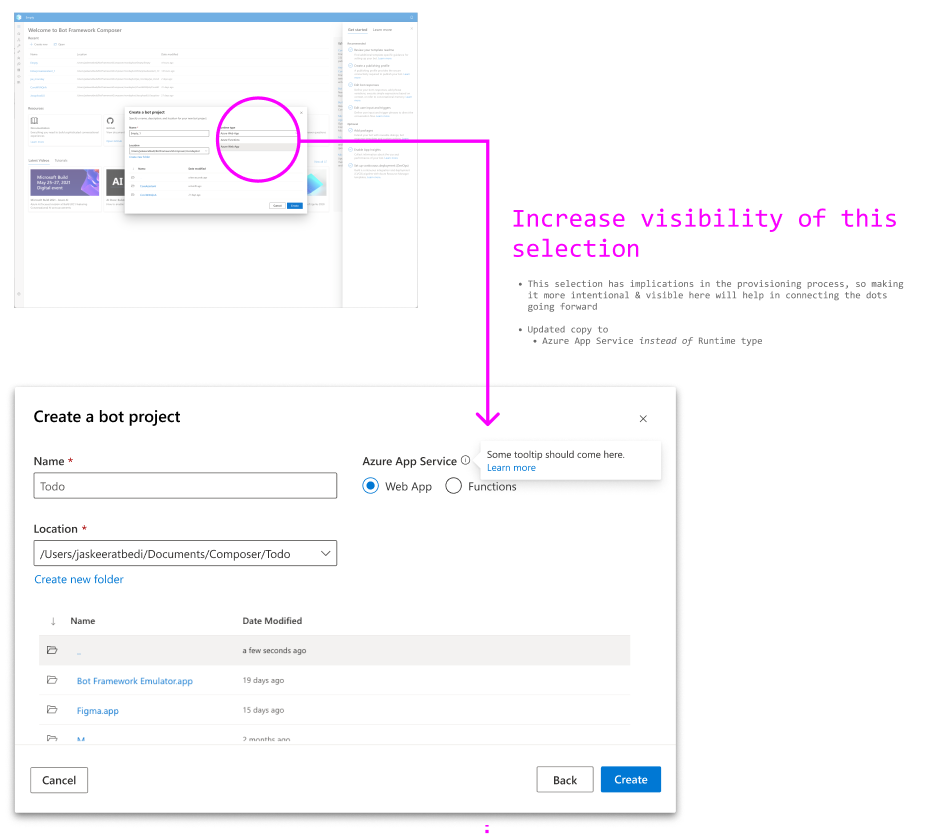Image resolution: width=934 pixels, height=834 pixels.
Task: Click the blue Create button in the small dialog
Action: (x=295, y=206)
